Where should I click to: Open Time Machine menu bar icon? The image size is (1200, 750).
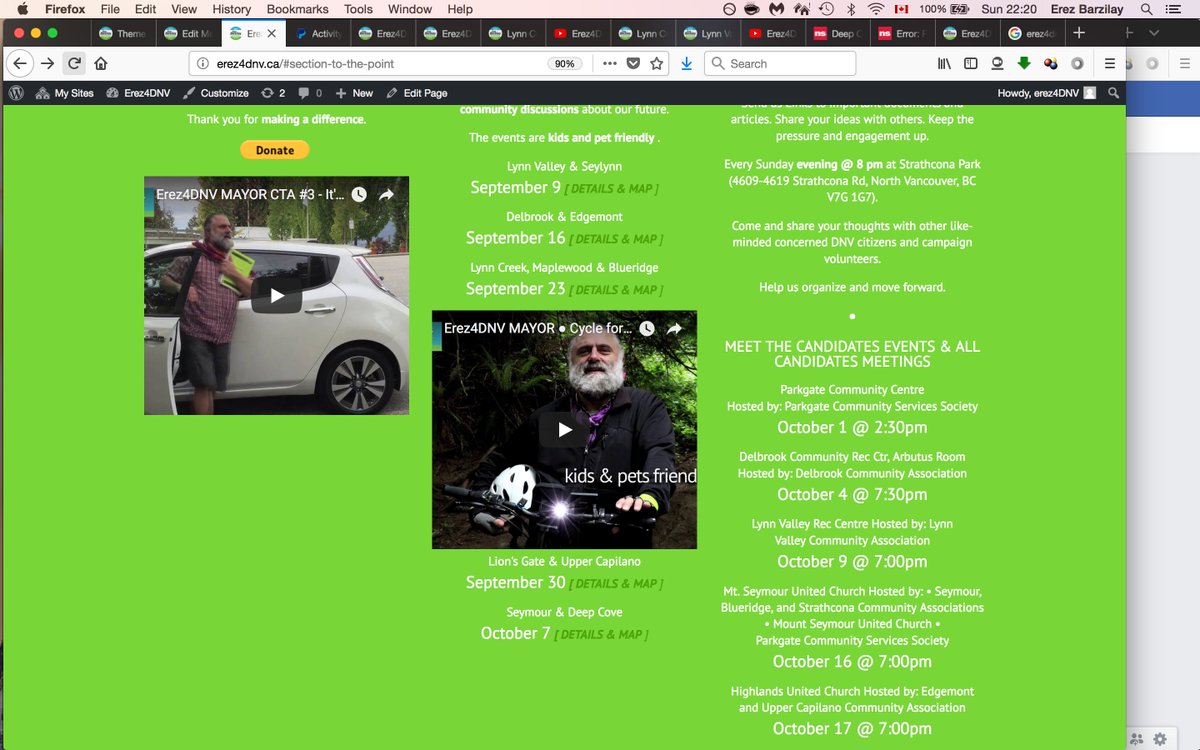[x=826, y=9]
